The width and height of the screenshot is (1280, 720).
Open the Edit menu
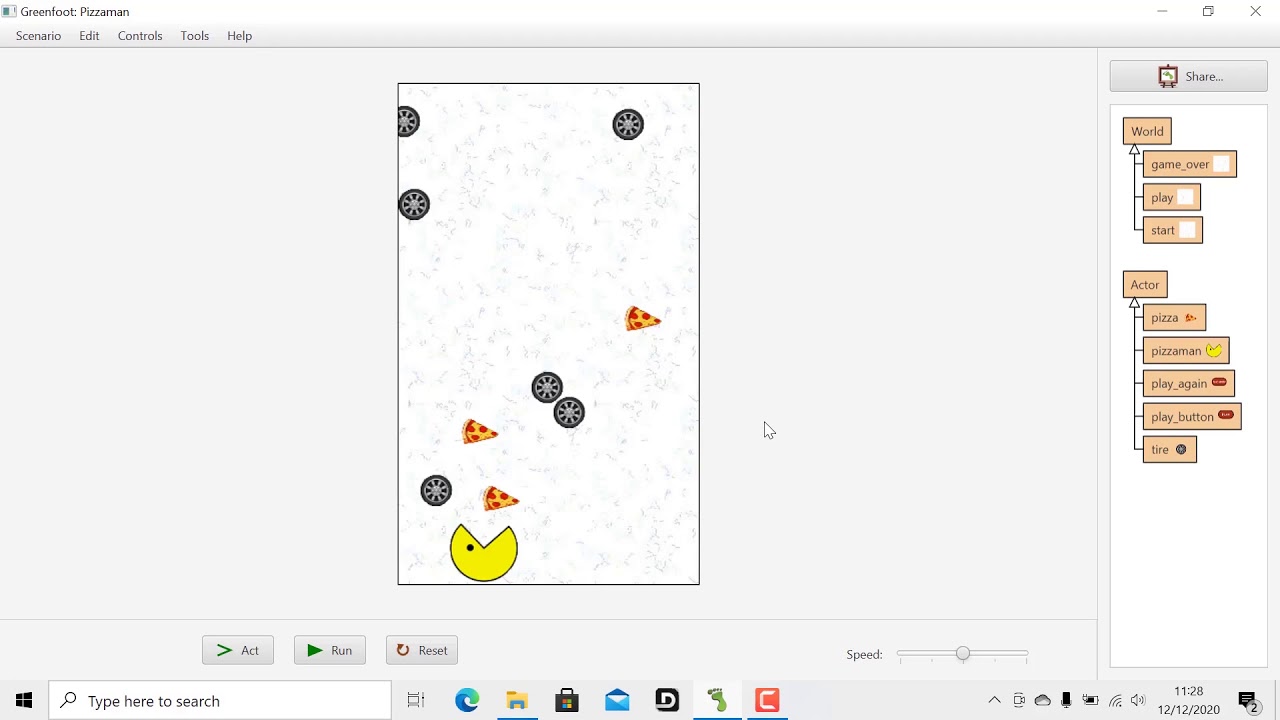tap(89, 36)
